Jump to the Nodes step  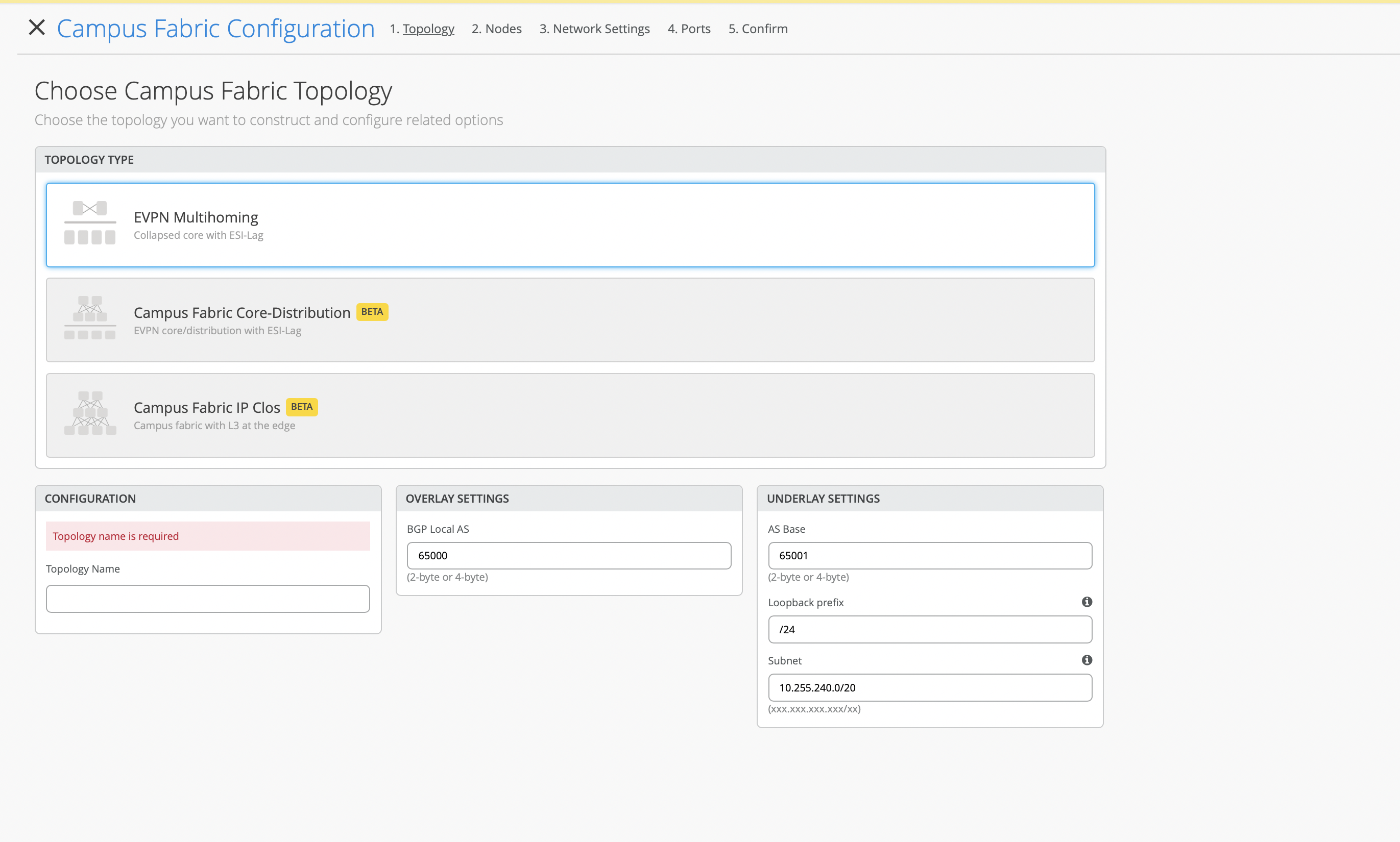click(x=496, y=29)
